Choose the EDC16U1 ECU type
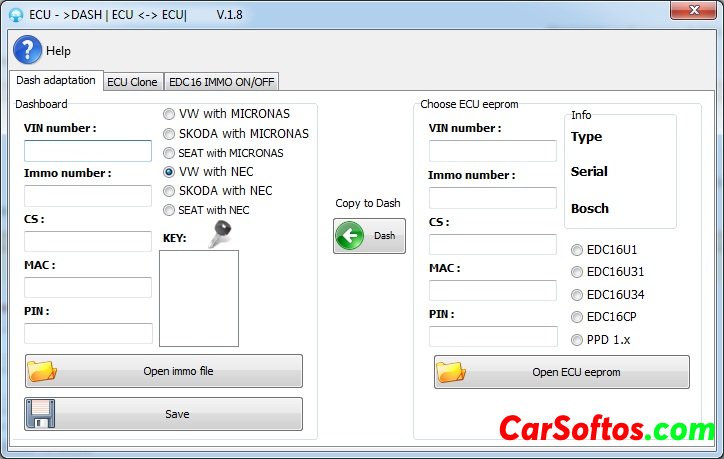724x459 pixels. [577, 249]
